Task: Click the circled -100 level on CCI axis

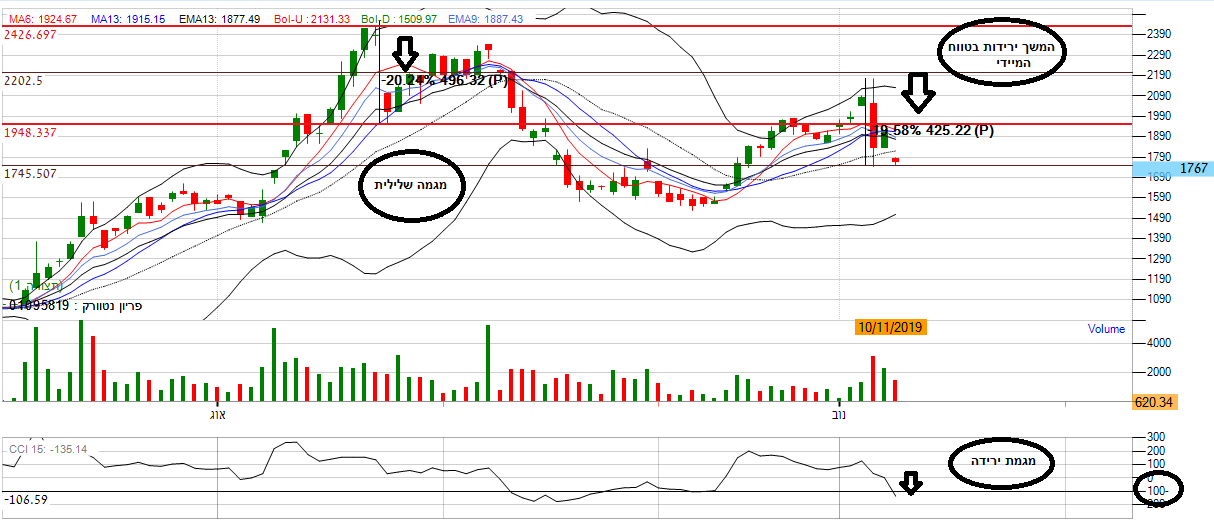Action: point(1158,491)
